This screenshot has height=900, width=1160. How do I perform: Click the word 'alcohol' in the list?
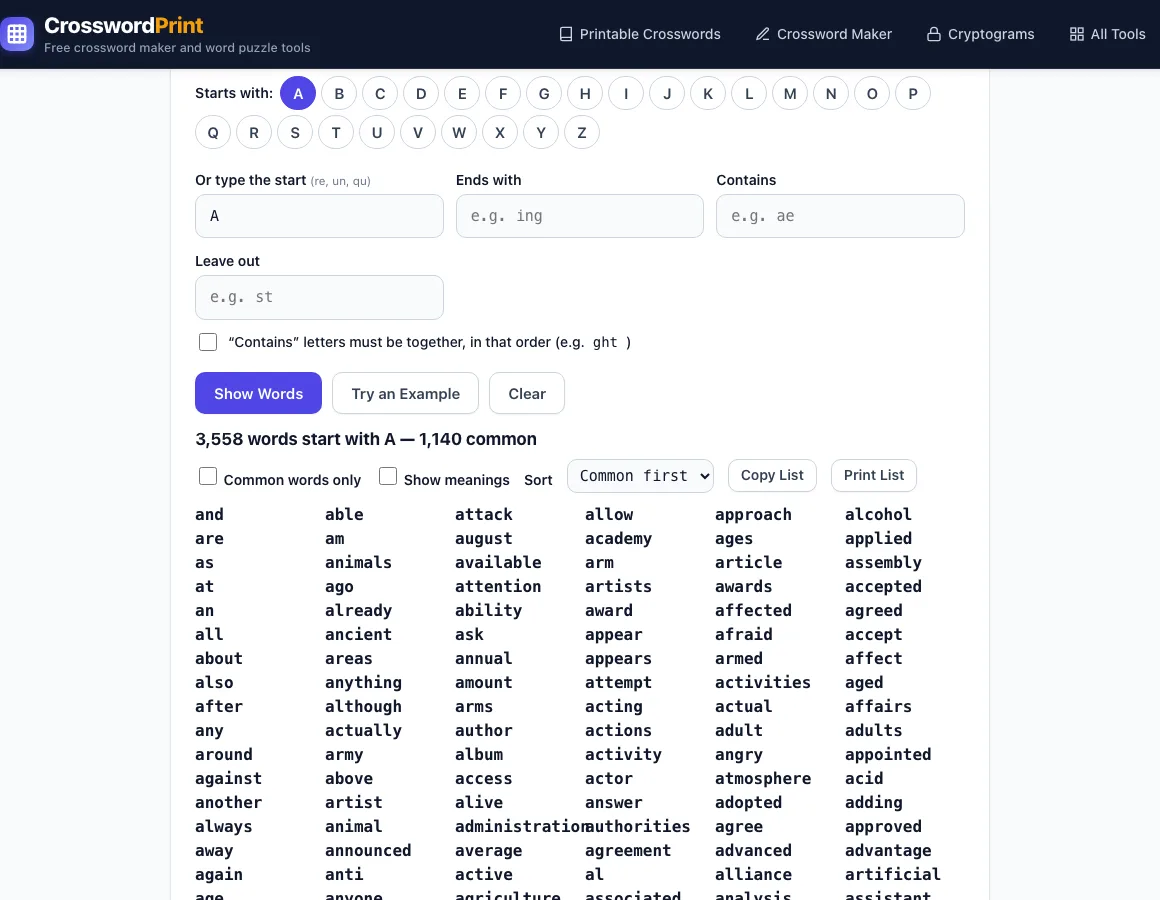pos(878,514)
